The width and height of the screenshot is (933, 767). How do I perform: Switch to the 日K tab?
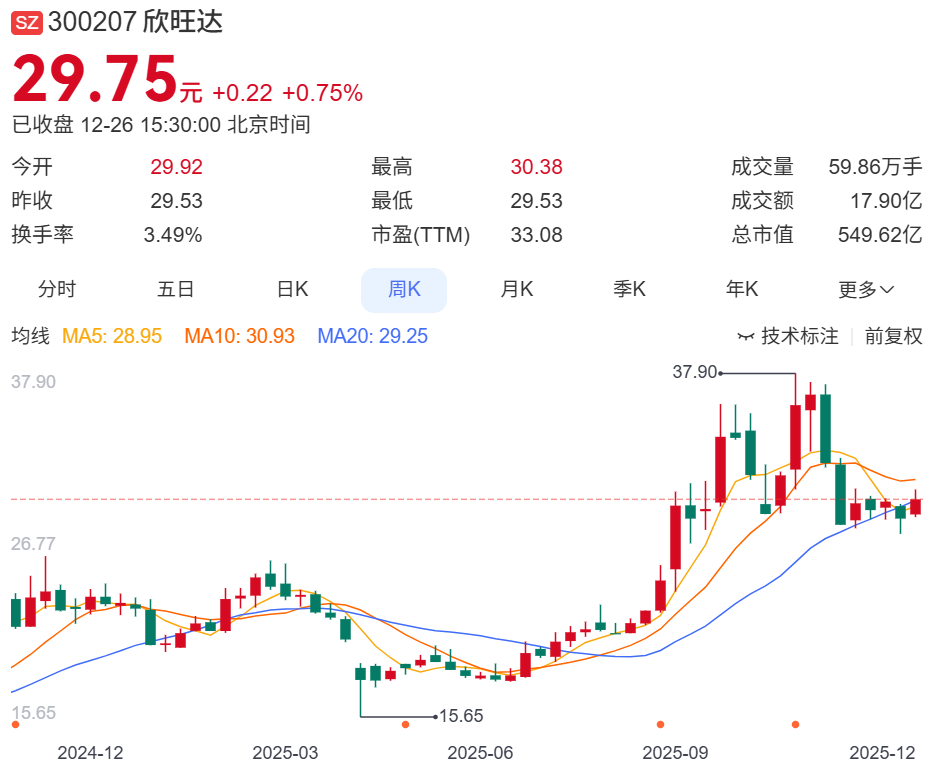point(292,290)
